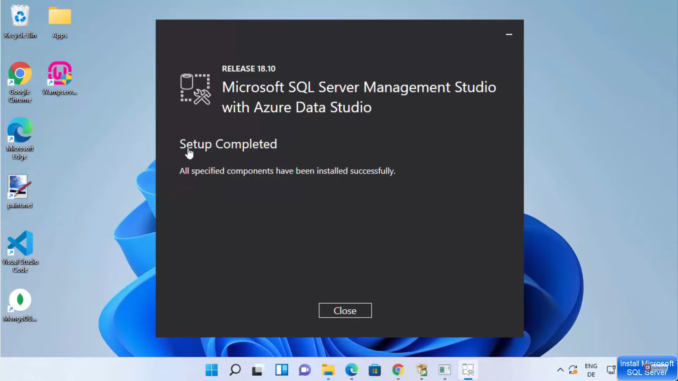This screenshot has height=381, width=678.
Task: Open the Recycle Bin desktop icon
Action: coord(20,22)
